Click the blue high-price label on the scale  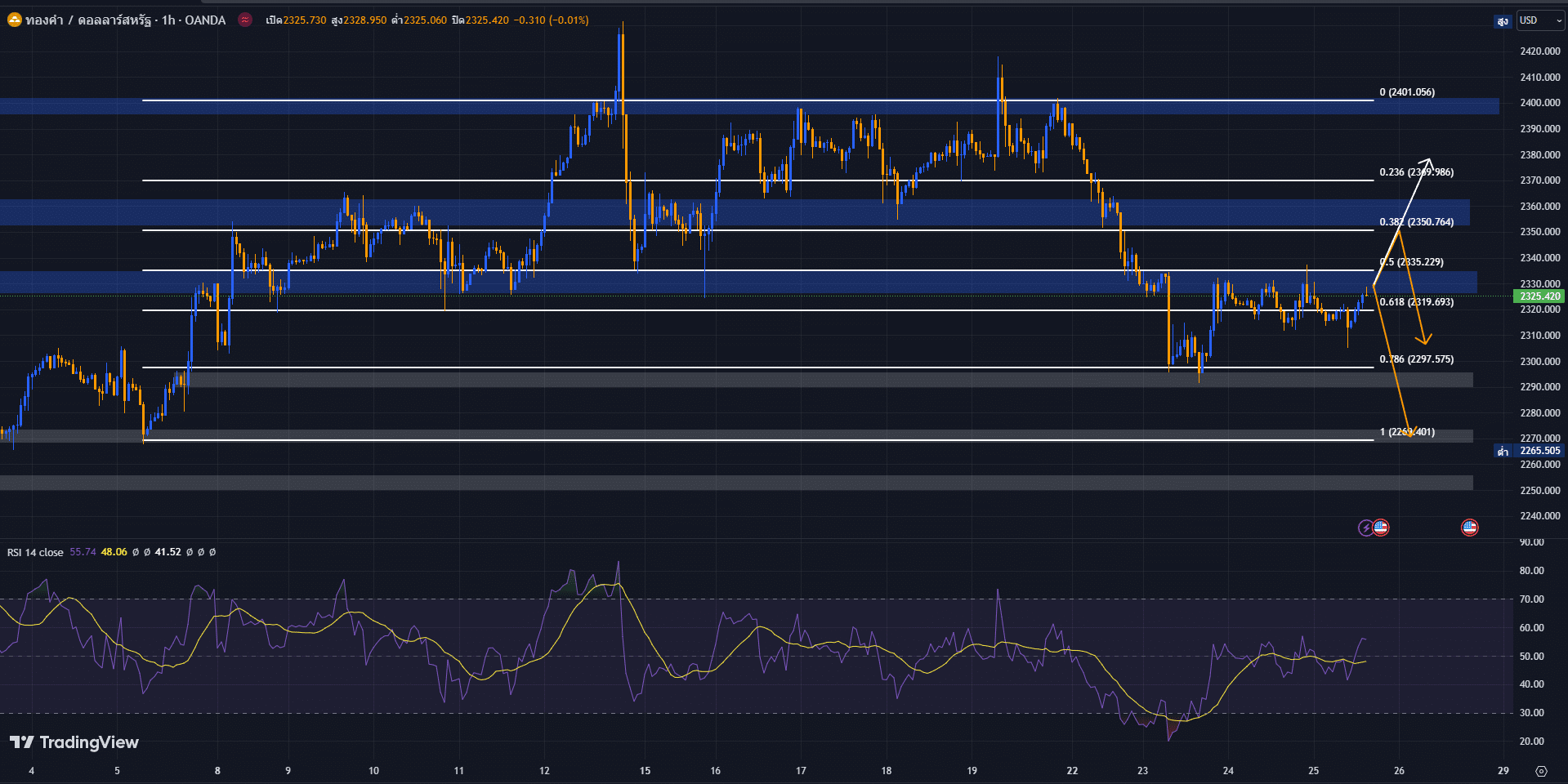[x=1502, y=21]
